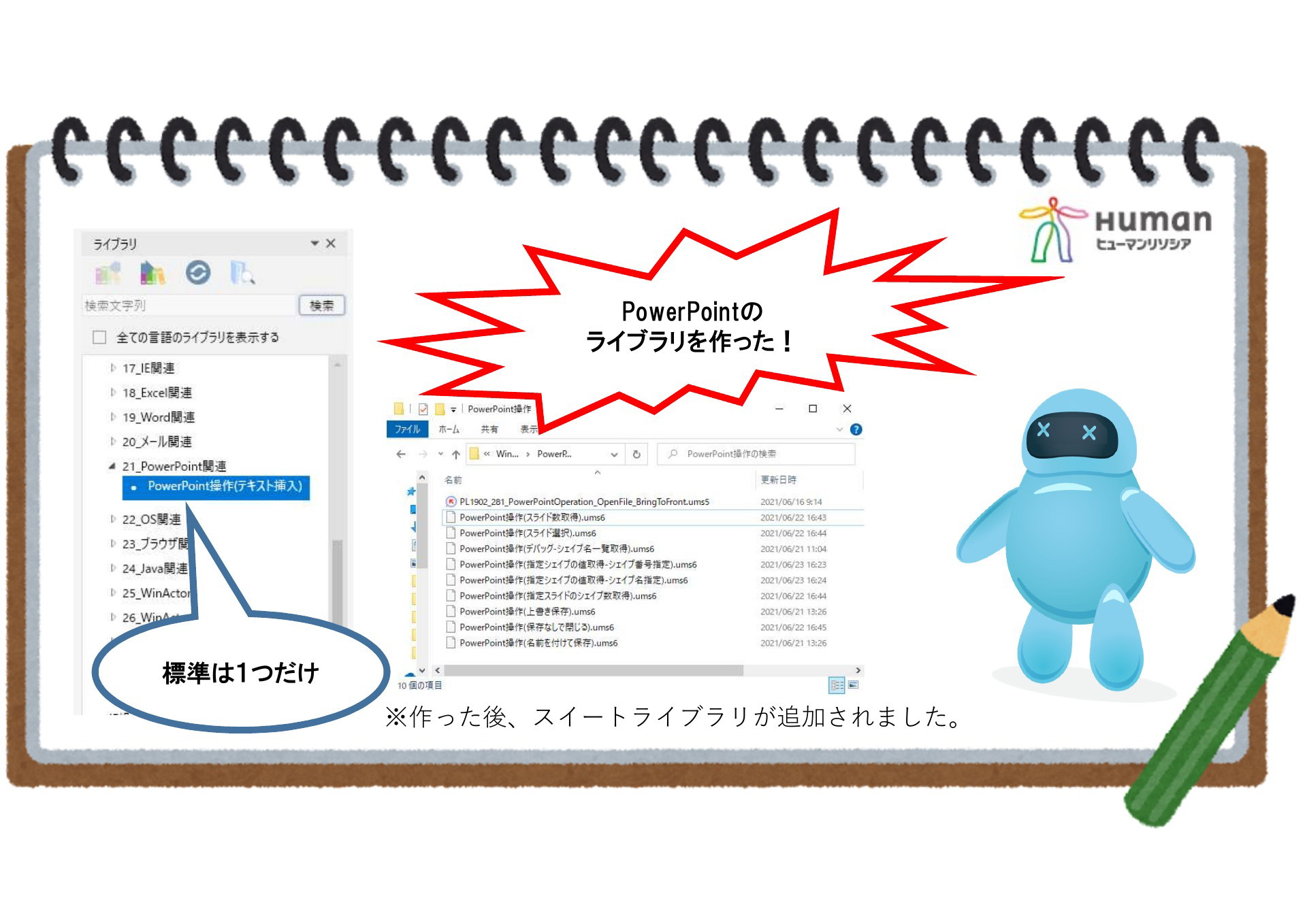This screenshot has height=924, width=1307.
Task: Click the first colorful books library icon
Action: click(x=107, y=274)
